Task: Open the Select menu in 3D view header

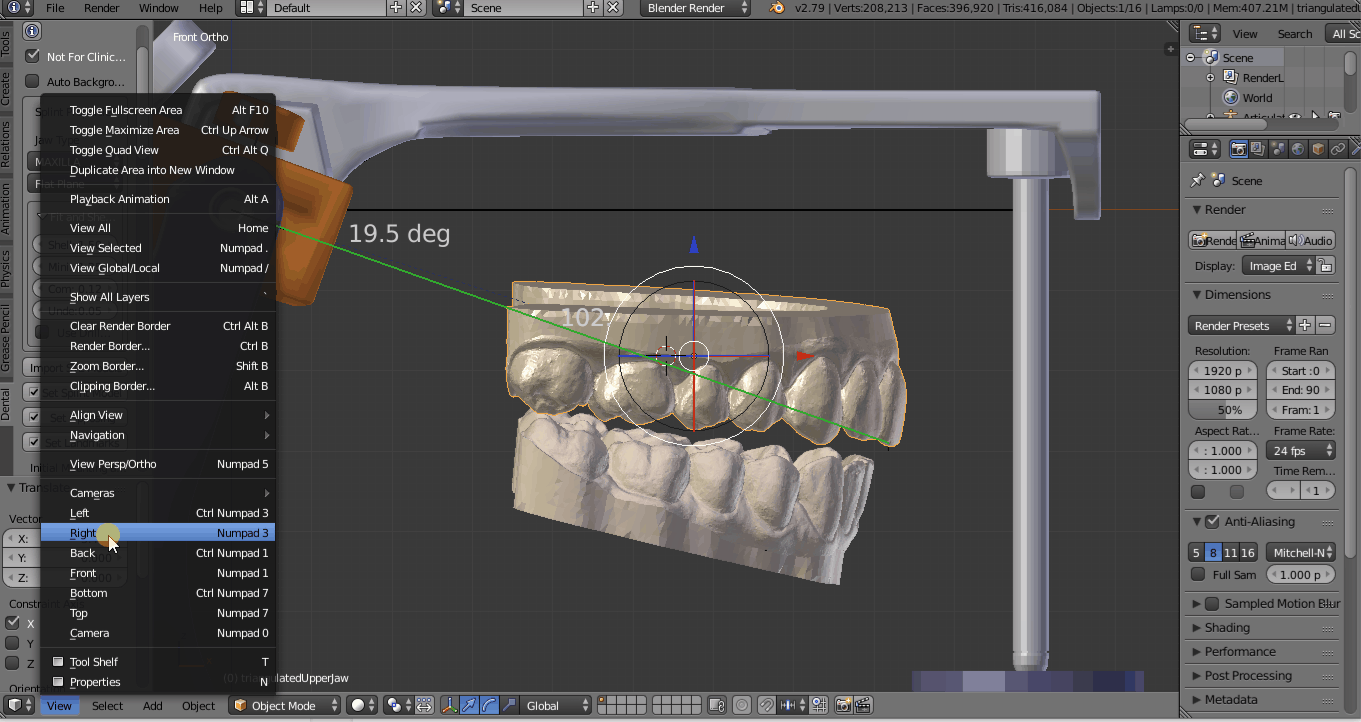Action: coord(107,705)
